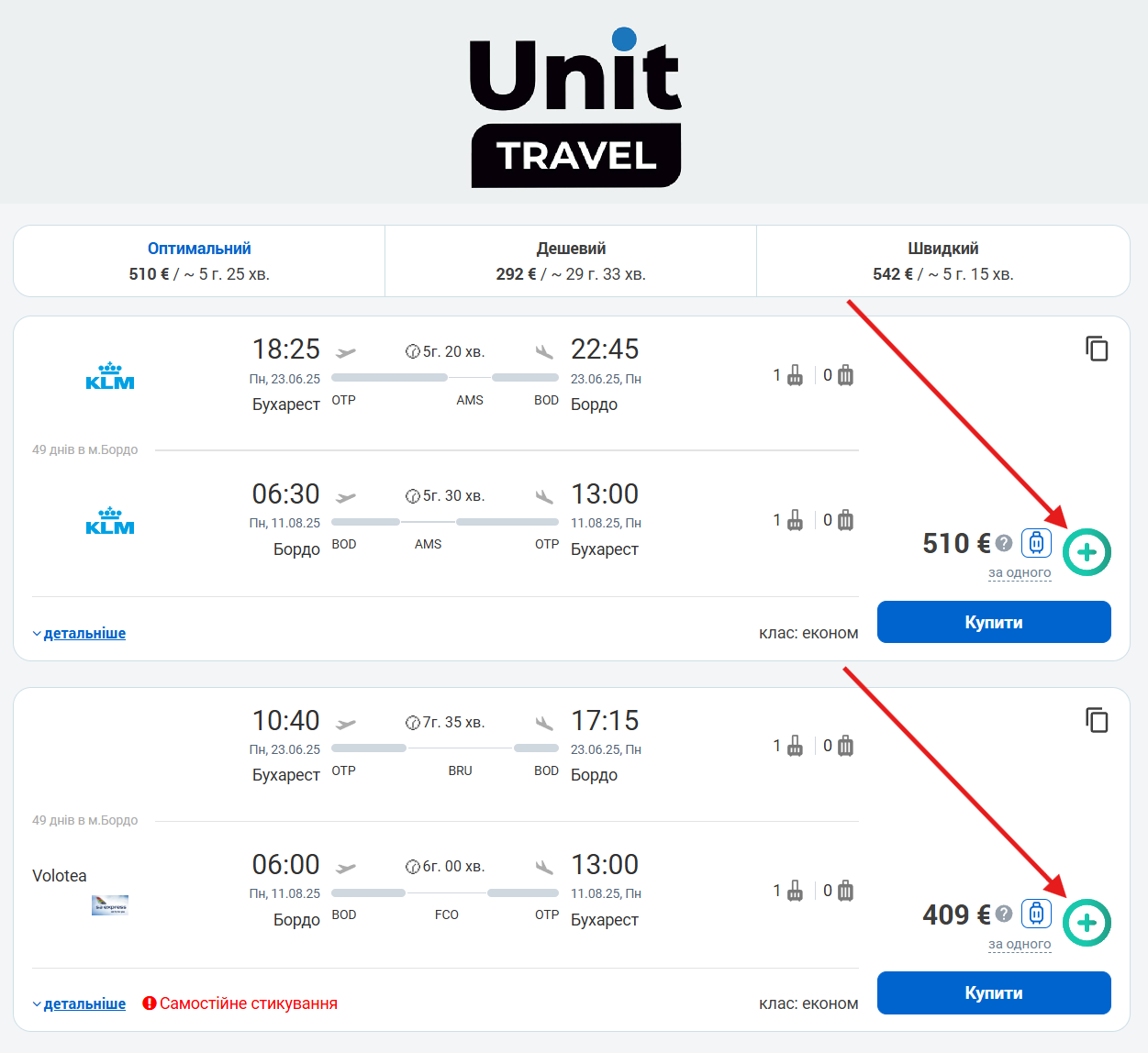The width and height of the screenshot is (1148, 1053).
Task: Click the question mark next to 510 €
Action: click(x=1004, y=543)
